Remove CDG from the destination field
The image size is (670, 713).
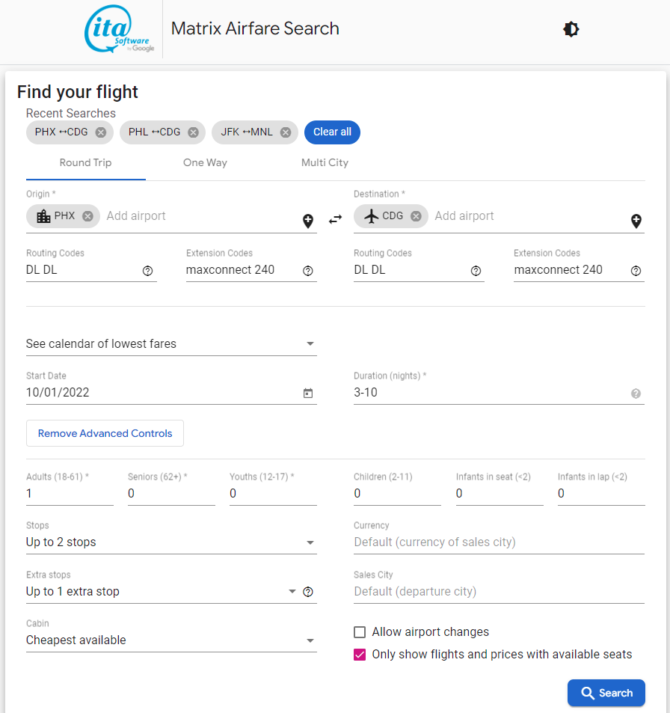pyautogui.click(x=416, y=216)
